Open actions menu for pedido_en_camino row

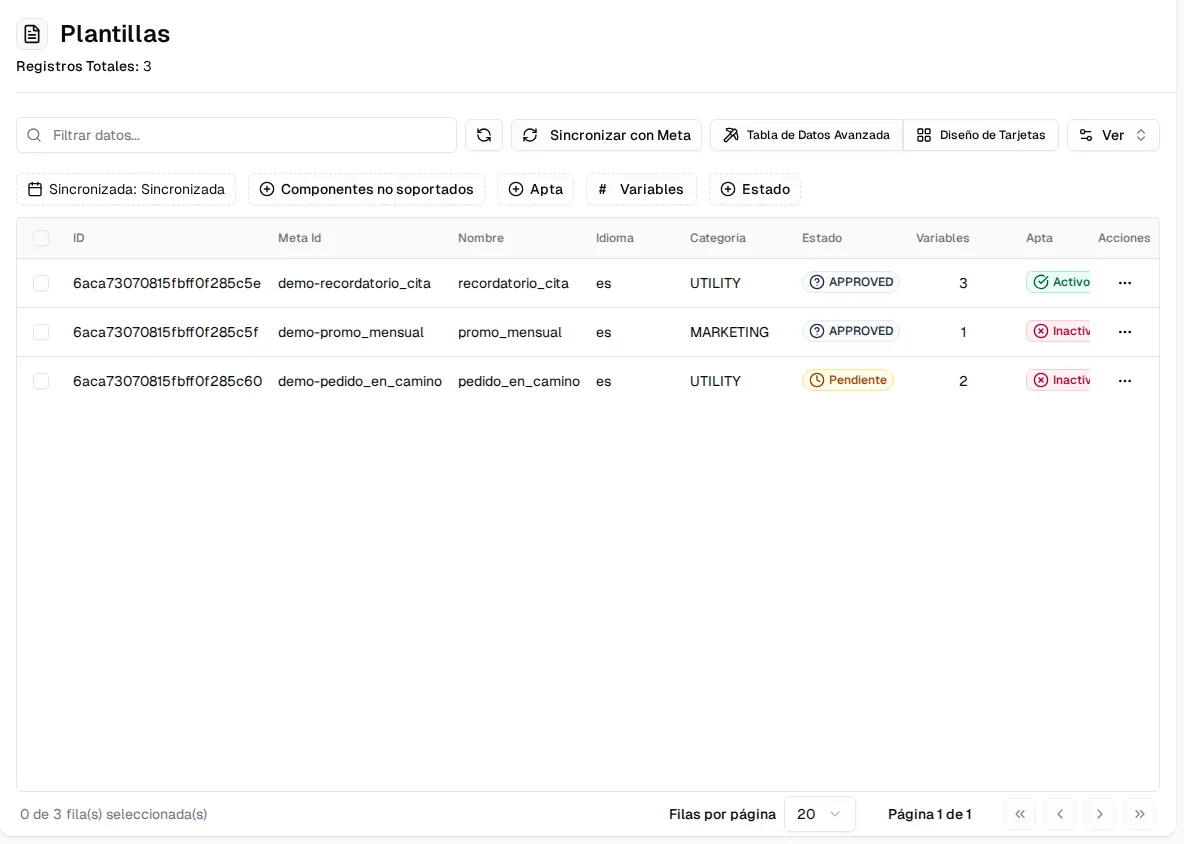coord(1124,381)
